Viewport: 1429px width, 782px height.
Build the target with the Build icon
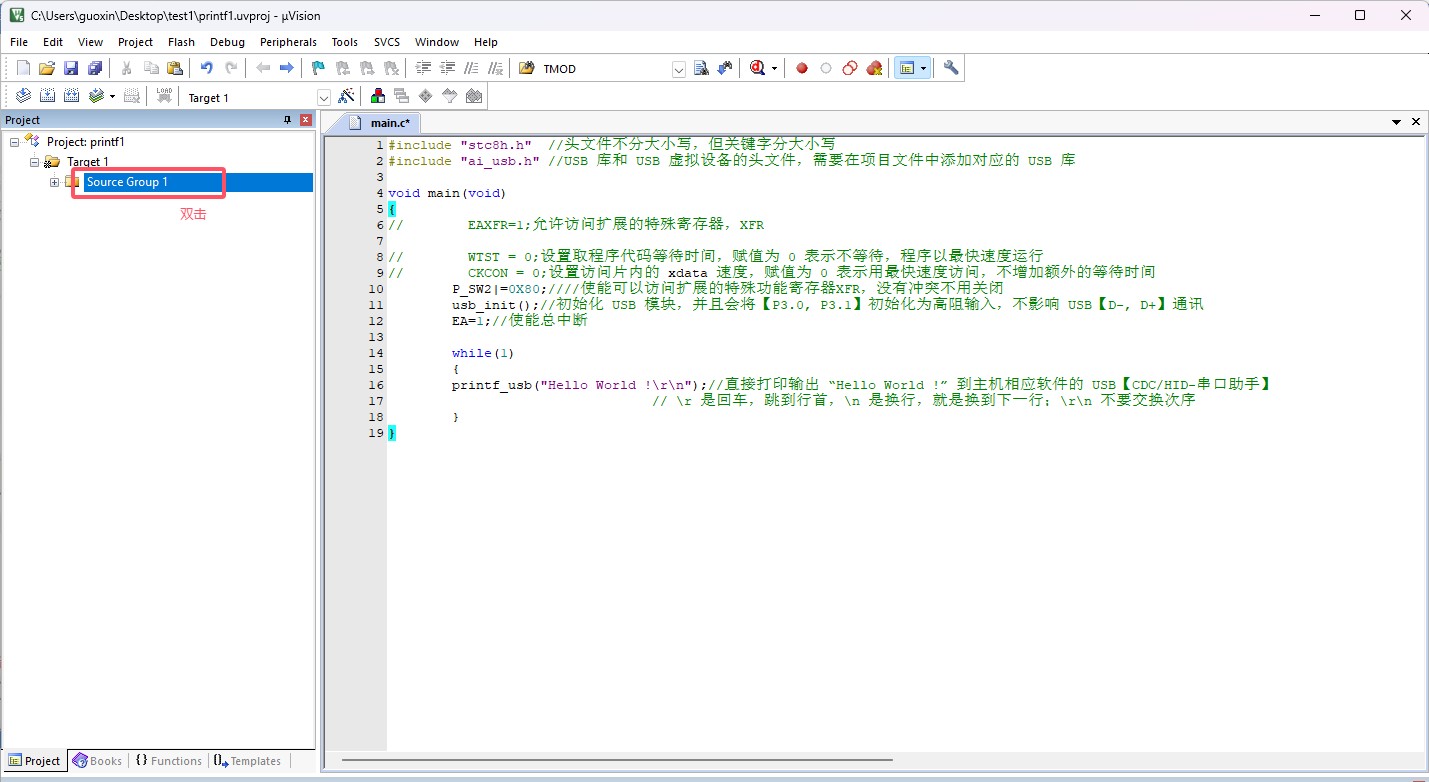tap(47, 96)
